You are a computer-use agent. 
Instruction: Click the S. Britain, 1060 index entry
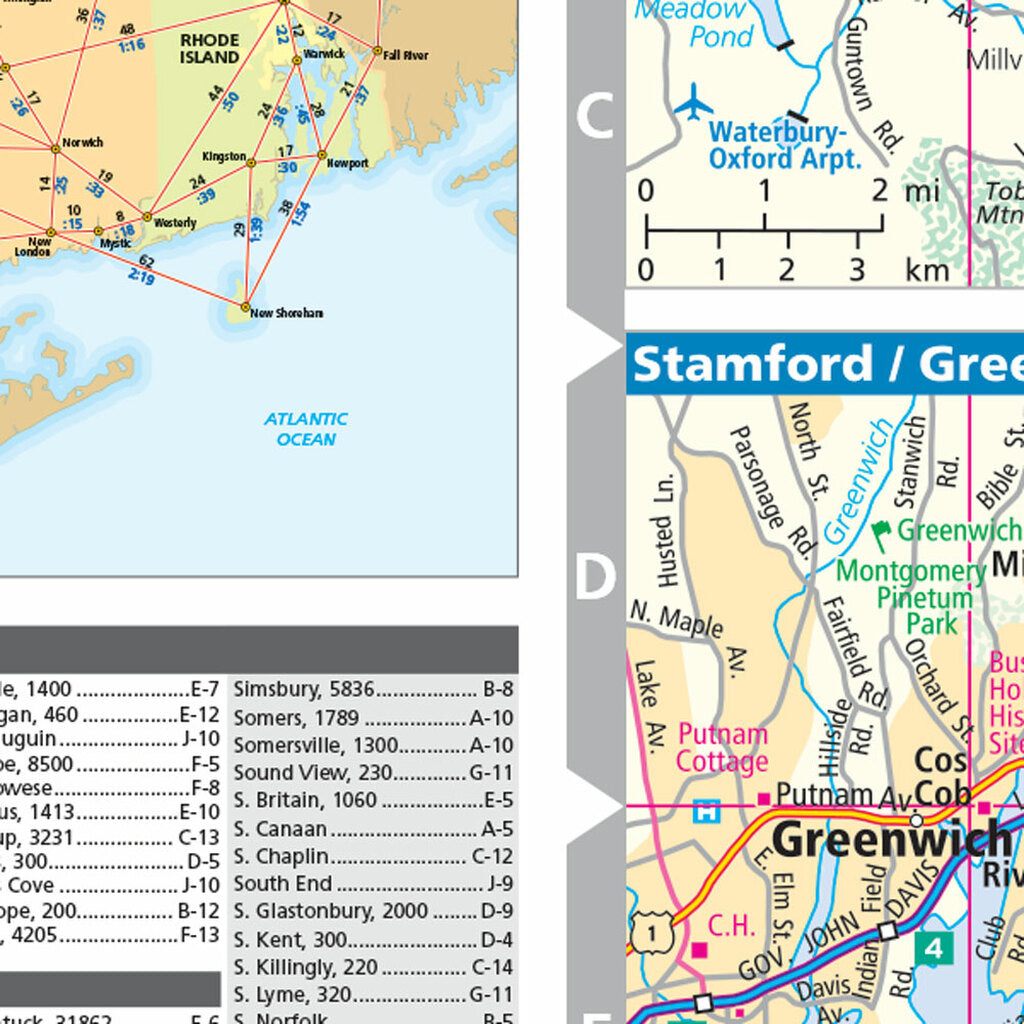tap(373, 800)
